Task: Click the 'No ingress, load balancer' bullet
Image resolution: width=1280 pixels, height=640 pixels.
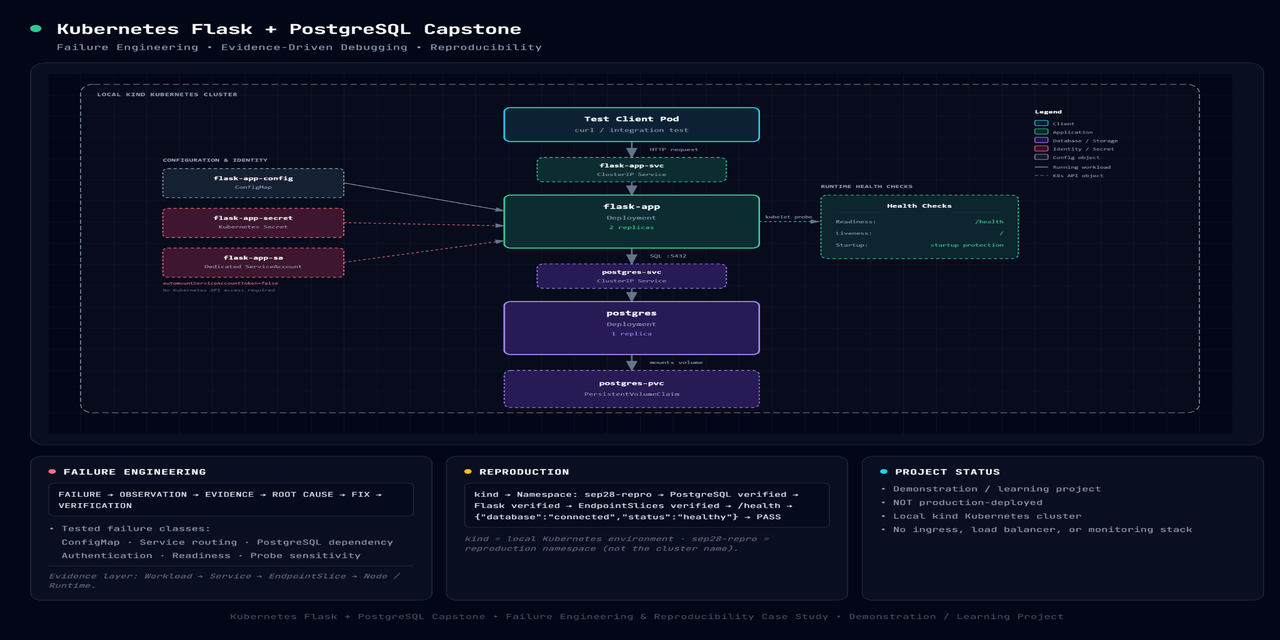Action: tap(1037, 530)
